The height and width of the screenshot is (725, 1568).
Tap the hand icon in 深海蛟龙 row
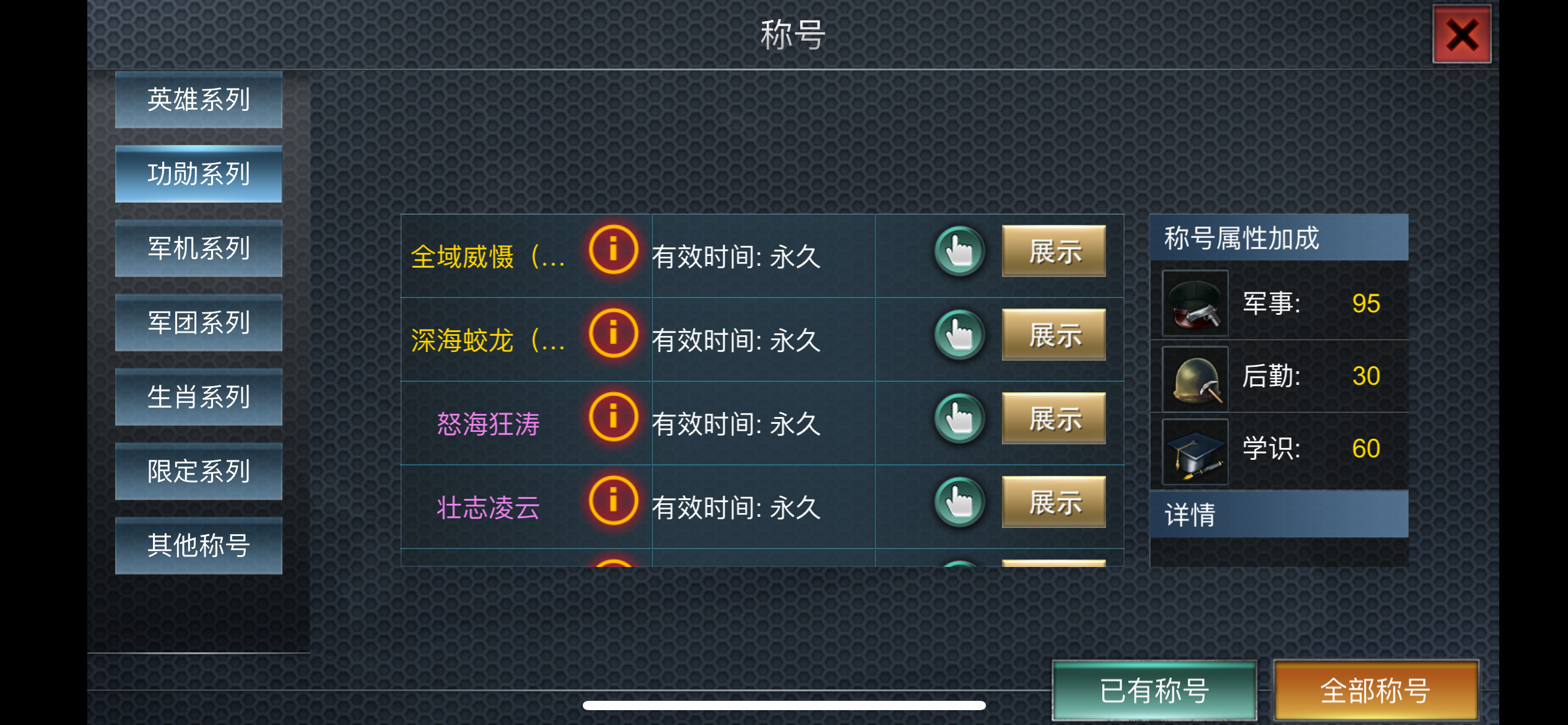[x=959, y=335]
